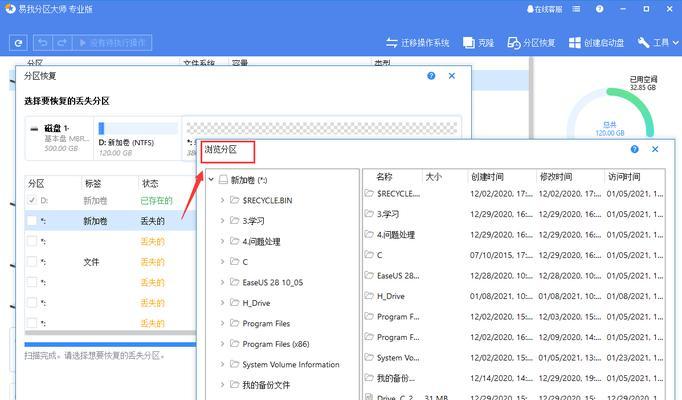Viewport: 682px width, 400px height.
Task: Expand H_Drive tree folder
Action: pos(222,303)
